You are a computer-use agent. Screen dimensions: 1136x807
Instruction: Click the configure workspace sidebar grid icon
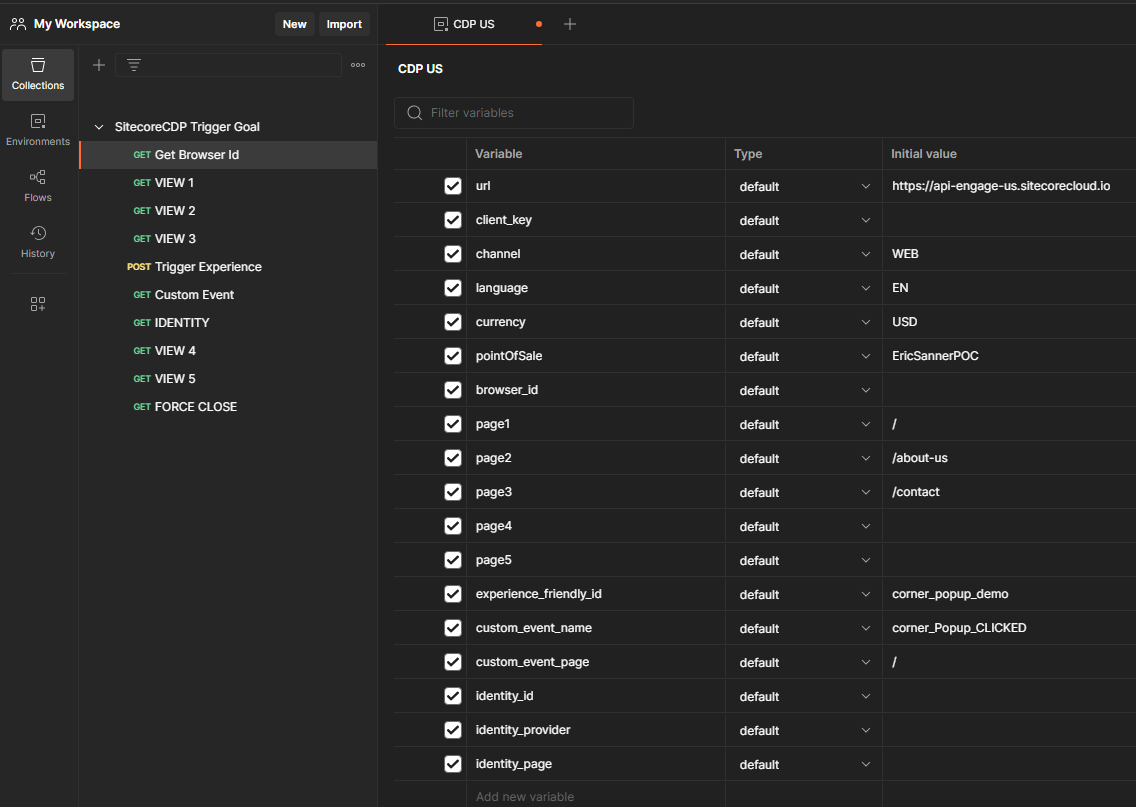point(38,304)
